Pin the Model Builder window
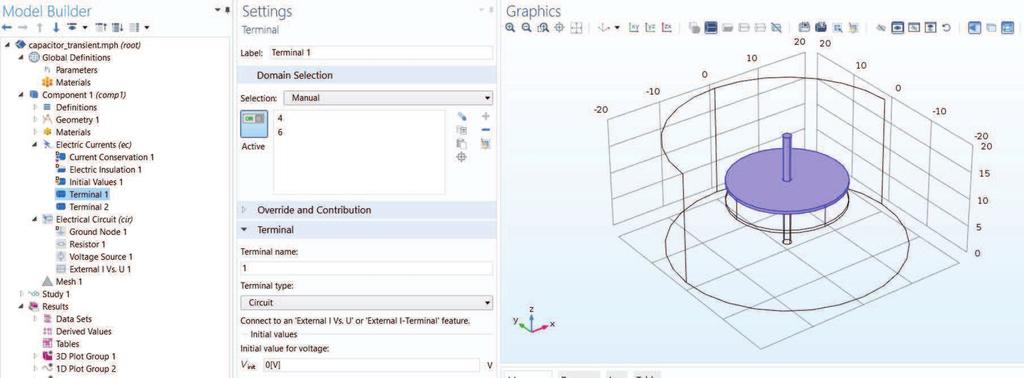 (x=227, y=10)
